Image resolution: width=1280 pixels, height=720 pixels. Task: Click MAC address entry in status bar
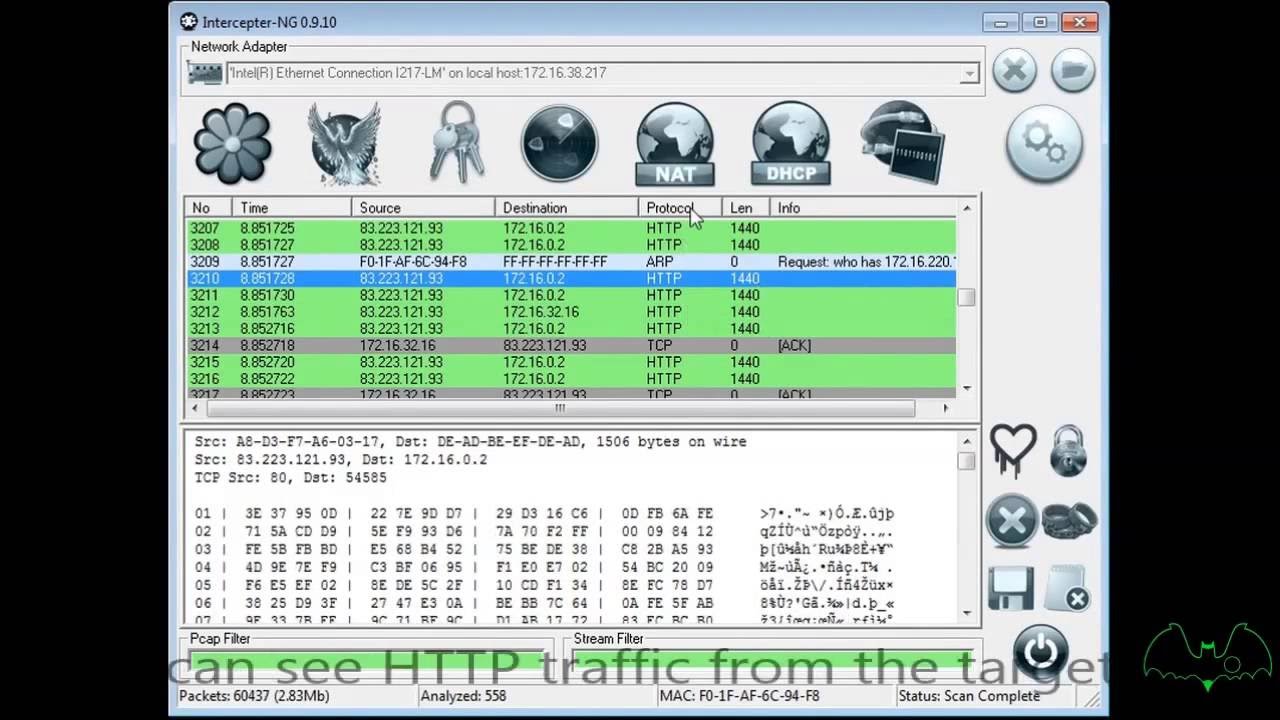[x=740, y=695]
